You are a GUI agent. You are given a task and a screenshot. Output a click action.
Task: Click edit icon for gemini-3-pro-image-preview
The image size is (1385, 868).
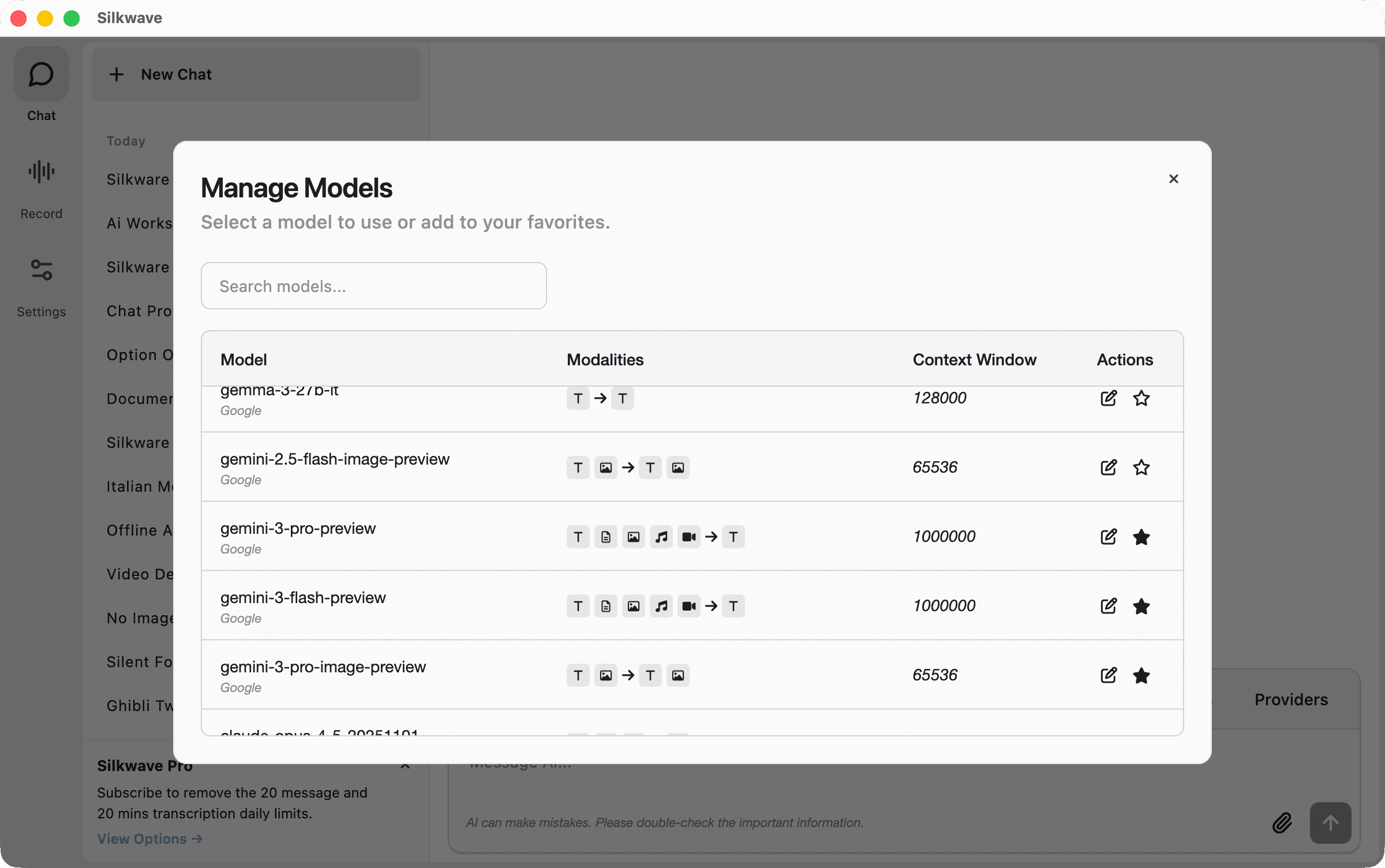click(x=1108, y=675)
